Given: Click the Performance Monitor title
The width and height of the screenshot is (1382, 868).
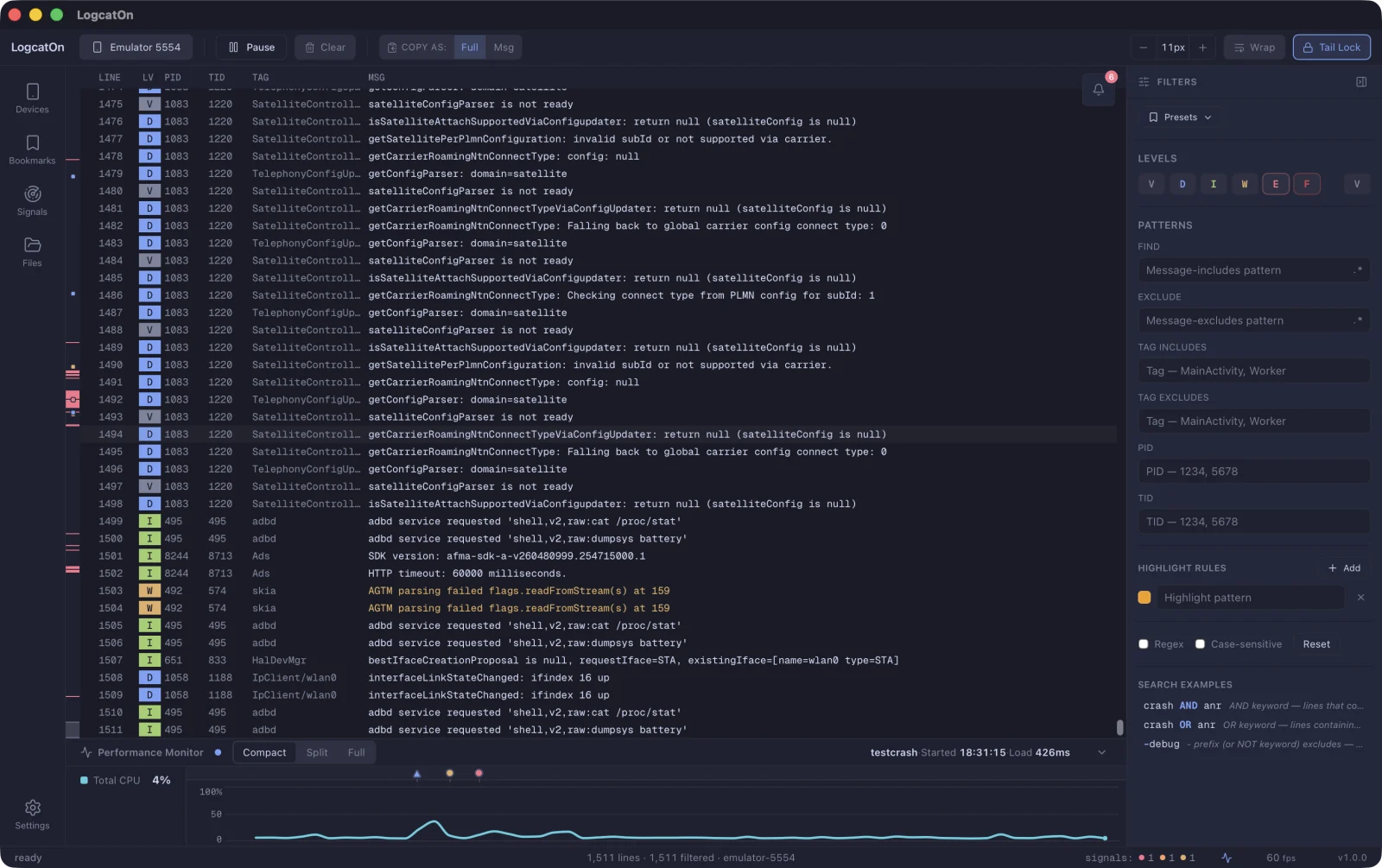Looking at the screenshot, I should tap(150, 752).
